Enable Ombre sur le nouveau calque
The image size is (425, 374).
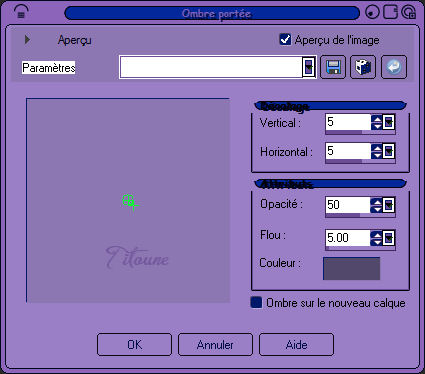coord(256,302)
